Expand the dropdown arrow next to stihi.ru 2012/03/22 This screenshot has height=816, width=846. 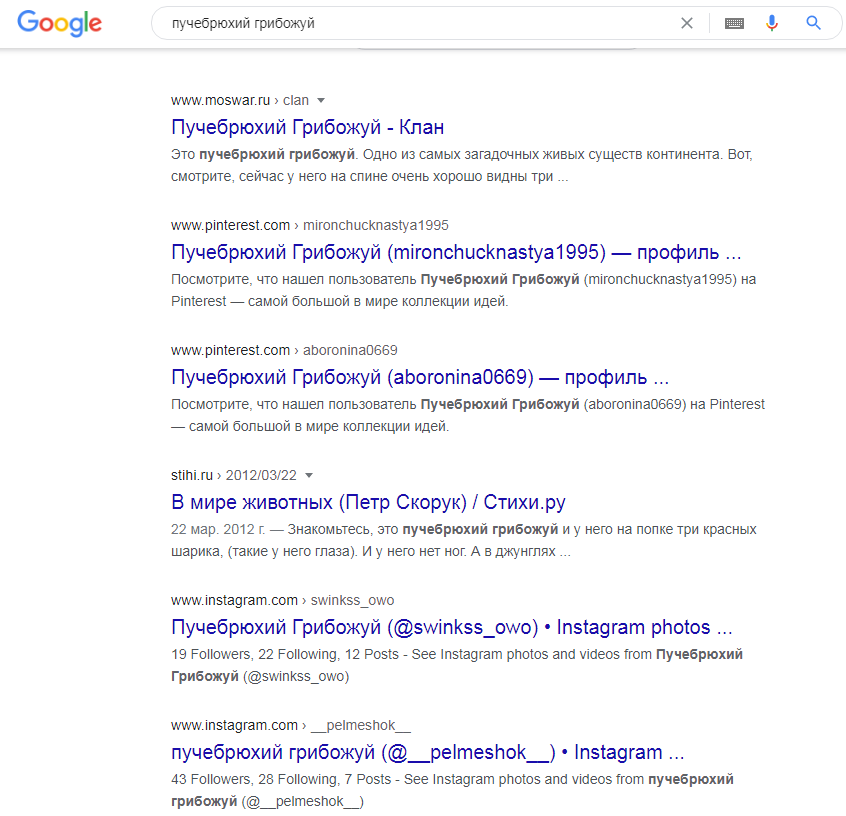pyautogui.click(x=309, y=475)
